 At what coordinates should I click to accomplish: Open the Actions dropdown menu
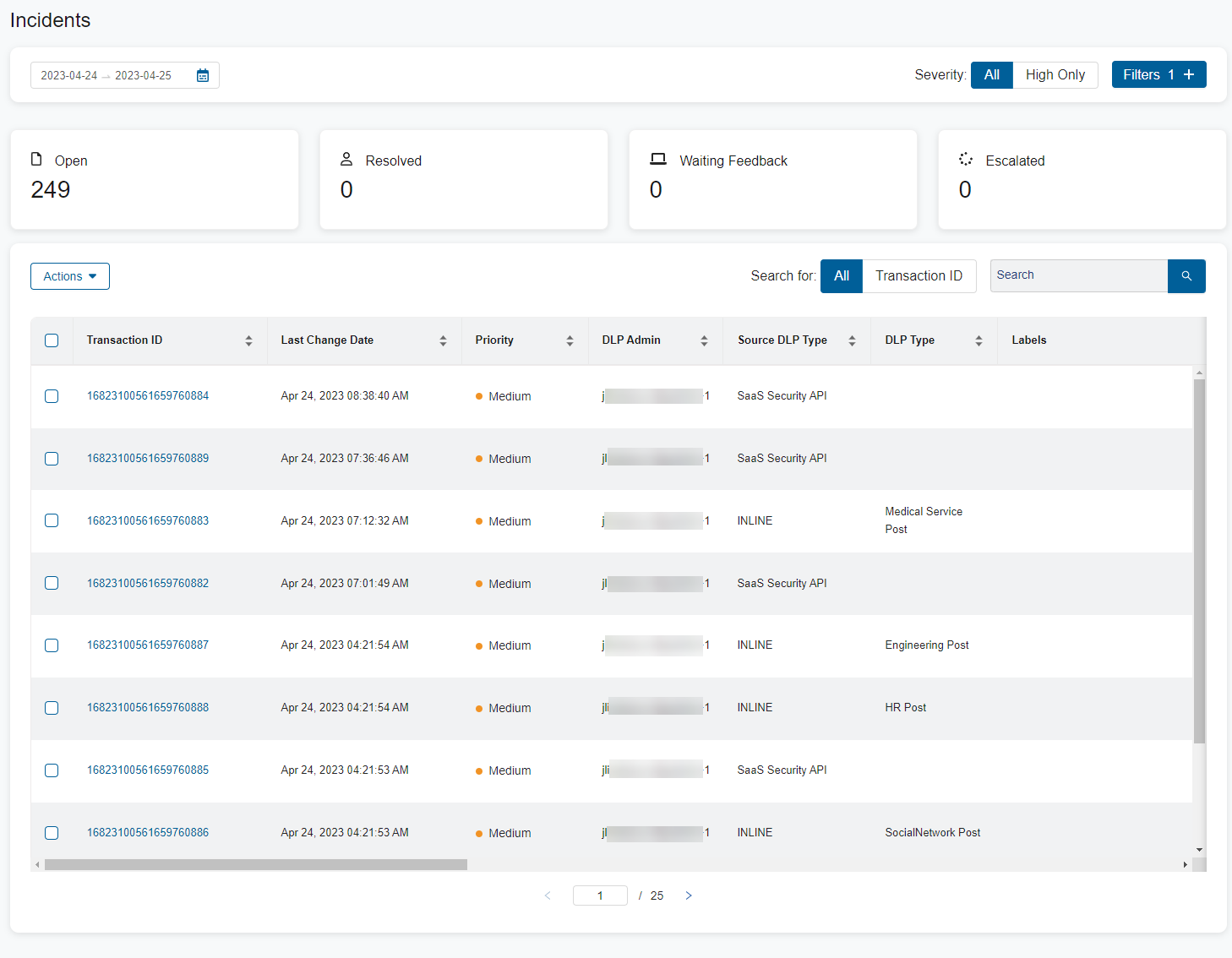coord(70,276)
